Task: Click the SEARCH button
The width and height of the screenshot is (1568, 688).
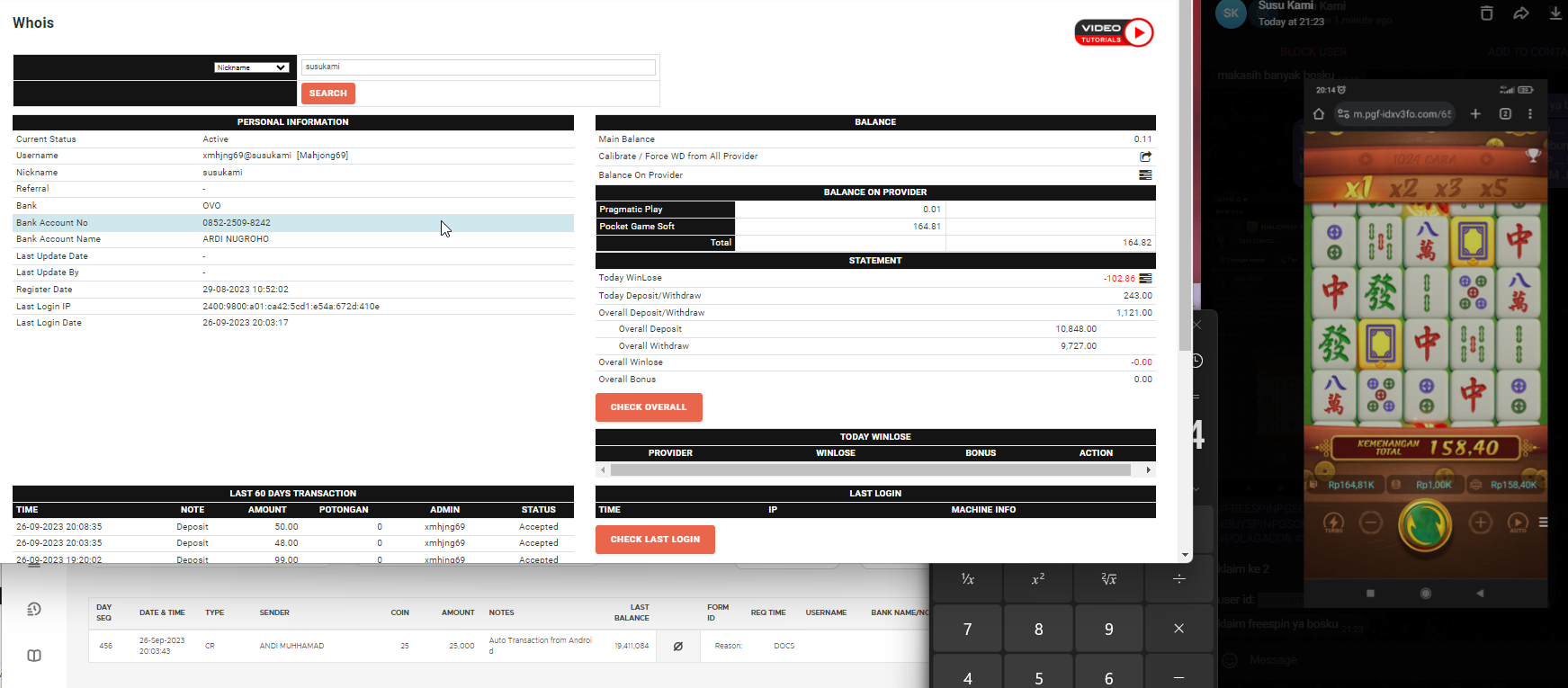Action: coord(328,94)
